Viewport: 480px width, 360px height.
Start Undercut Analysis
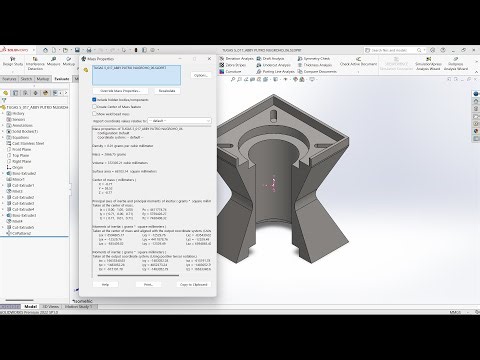tap(274, 65)
